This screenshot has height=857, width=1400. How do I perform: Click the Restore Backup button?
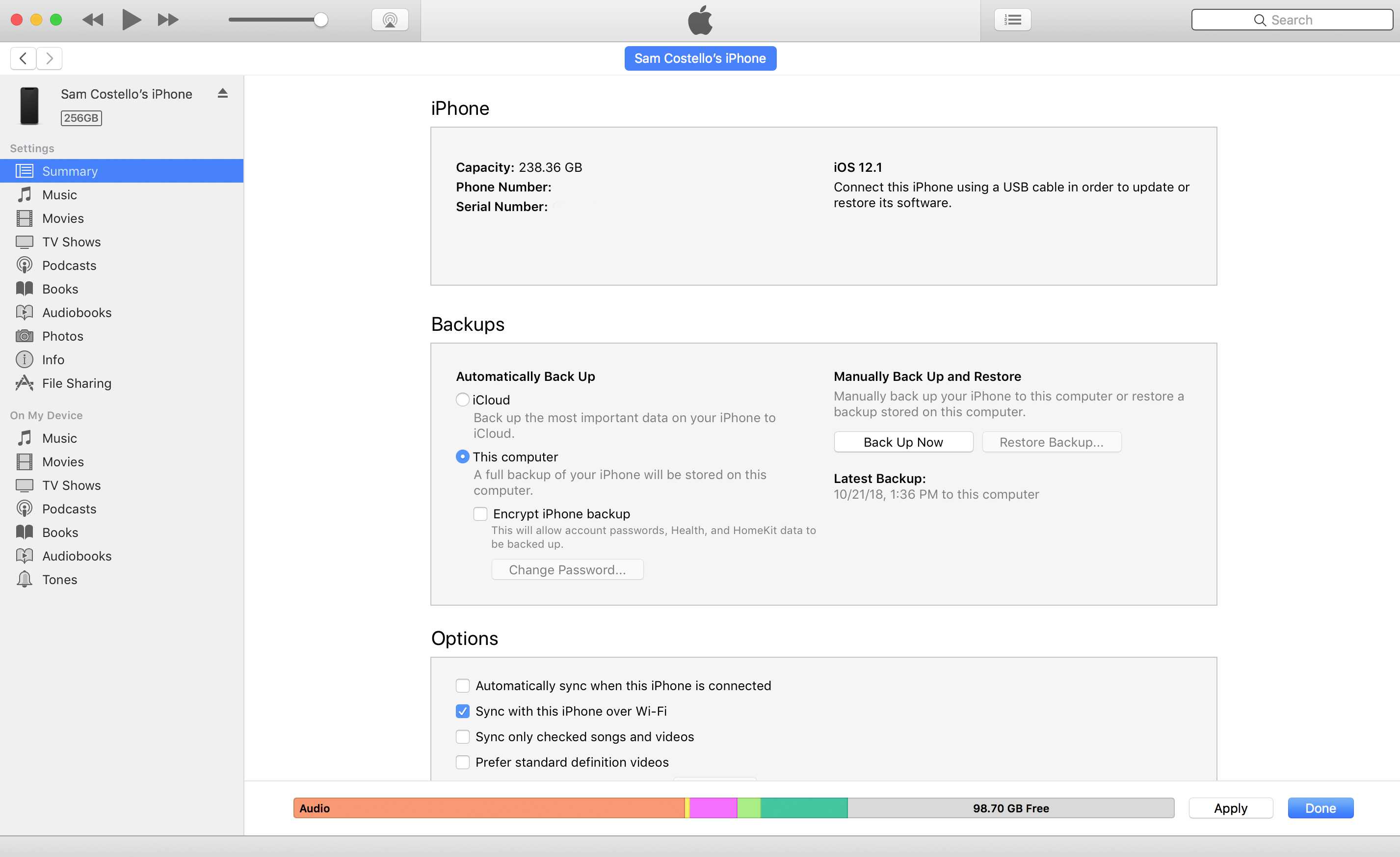pos(1051,441)
